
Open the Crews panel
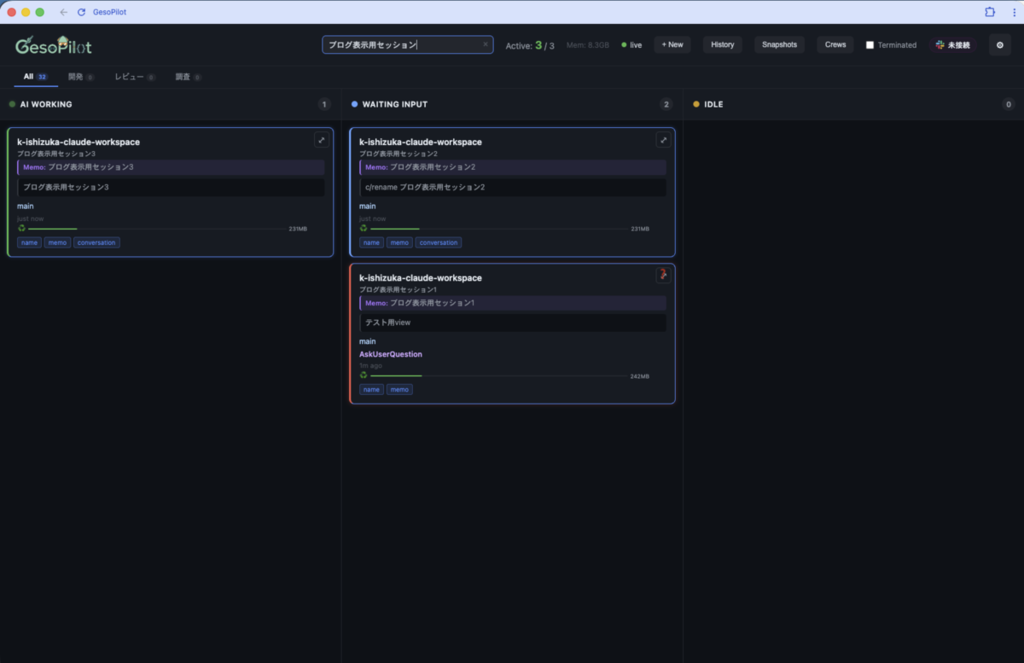[x=835, y=44]
